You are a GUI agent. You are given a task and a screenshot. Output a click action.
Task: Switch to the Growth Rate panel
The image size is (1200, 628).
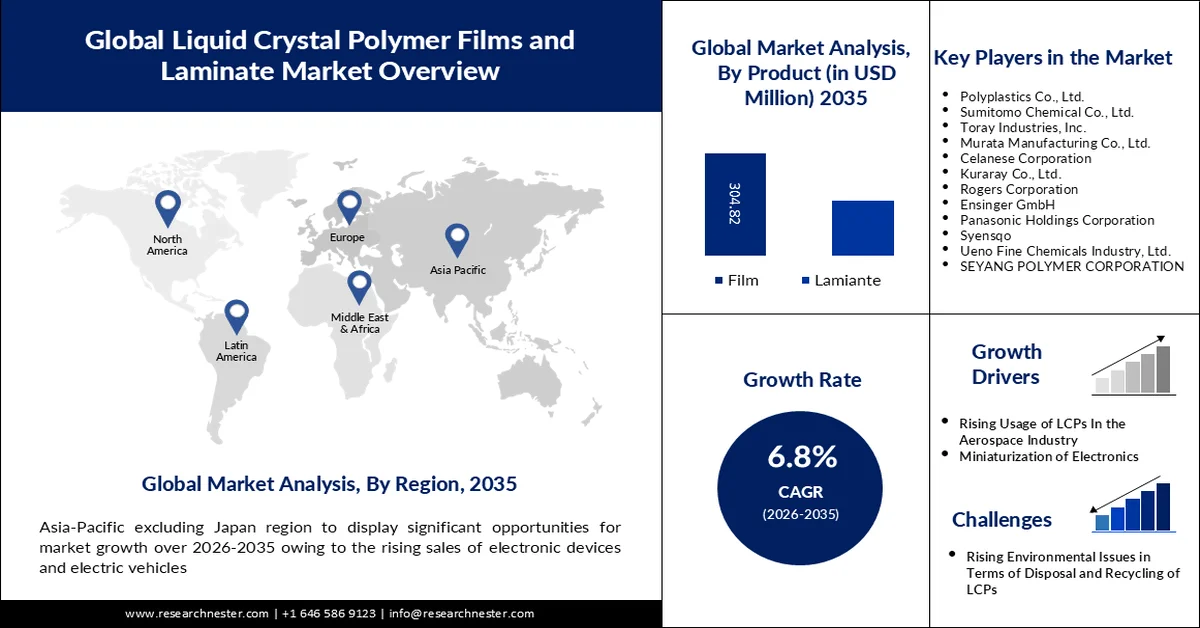pyautogui.click(x=801, y=380)
